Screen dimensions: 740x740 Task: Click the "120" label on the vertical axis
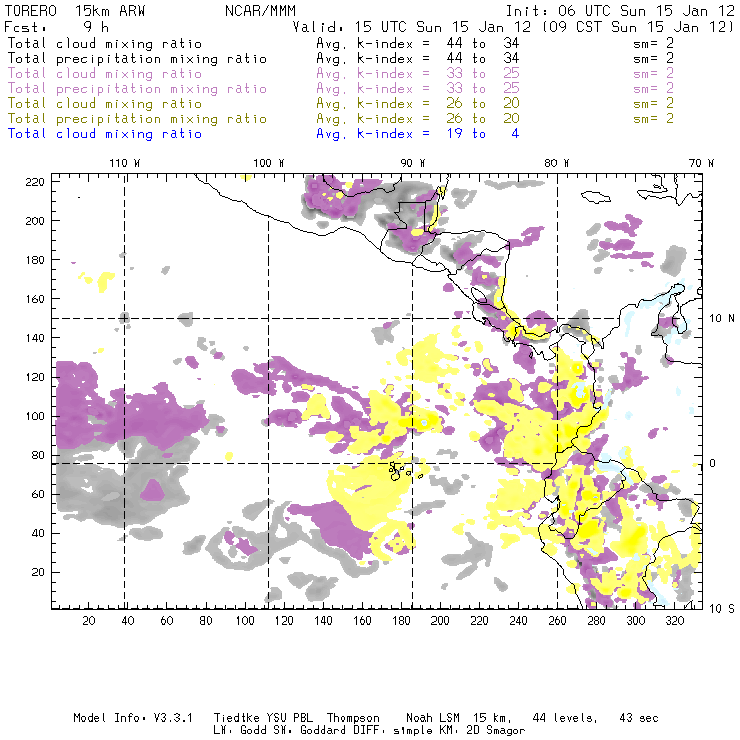35,377
